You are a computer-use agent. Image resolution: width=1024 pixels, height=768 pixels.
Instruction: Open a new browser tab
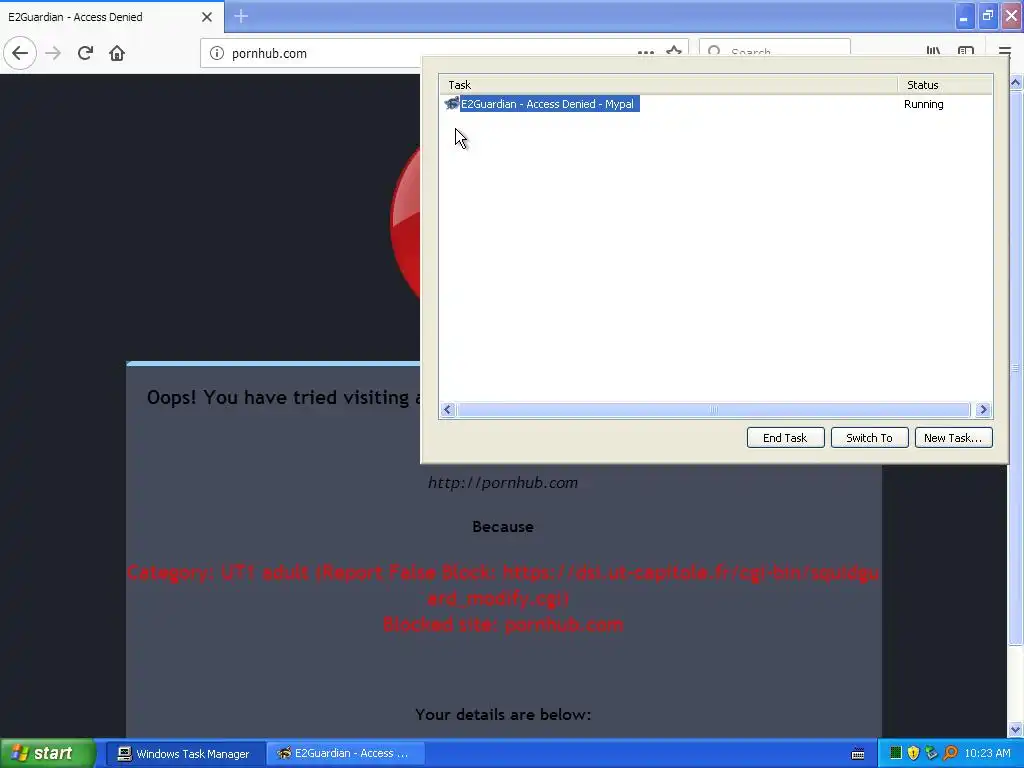point(240,16)
